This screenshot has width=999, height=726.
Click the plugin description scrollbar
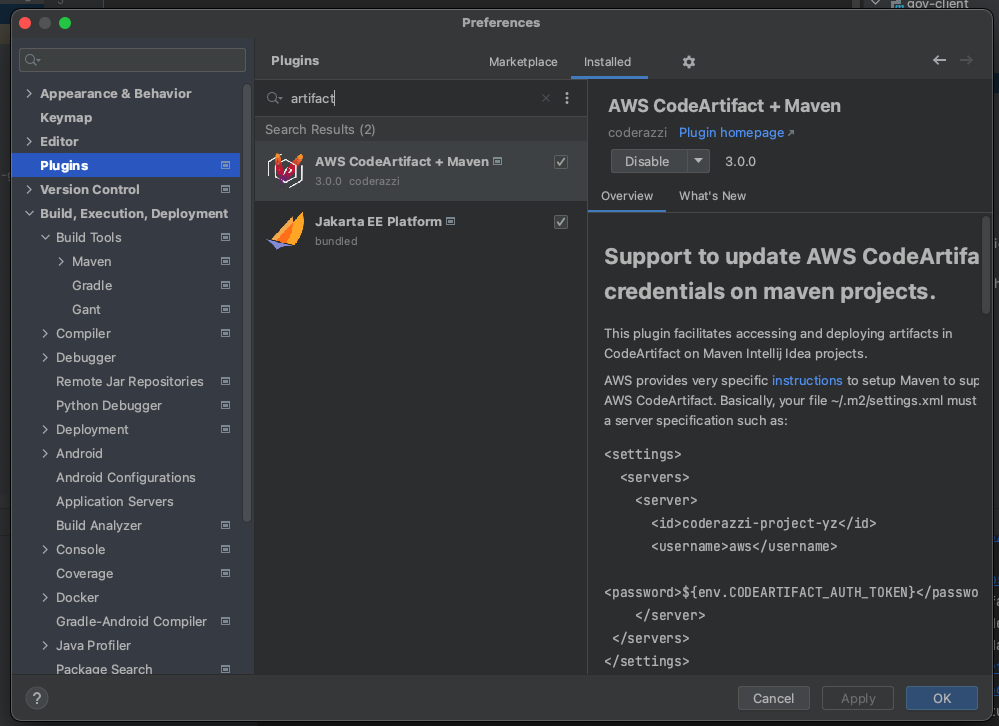(986, 264)
